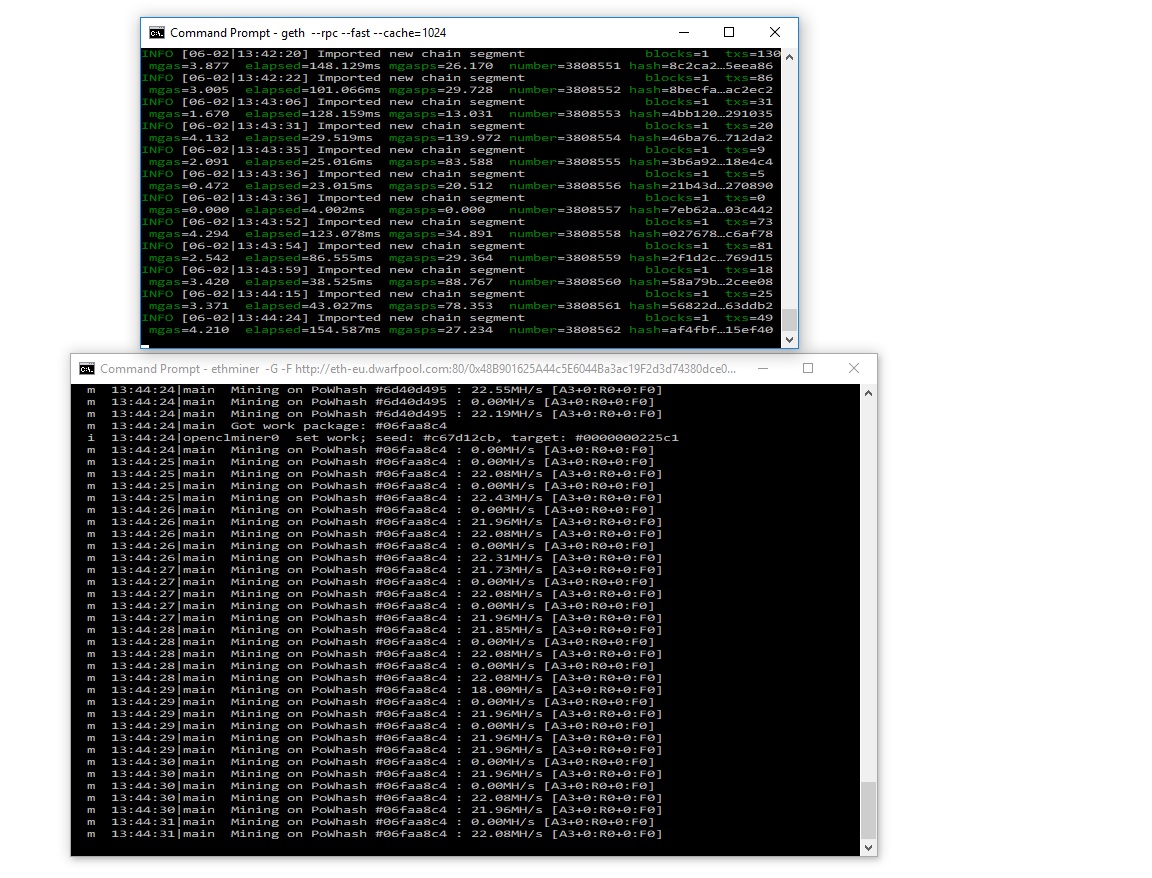Screen dimensions: 1152x878
Task: Click the ethminer scrollbar down arrow
Action: 868,848
